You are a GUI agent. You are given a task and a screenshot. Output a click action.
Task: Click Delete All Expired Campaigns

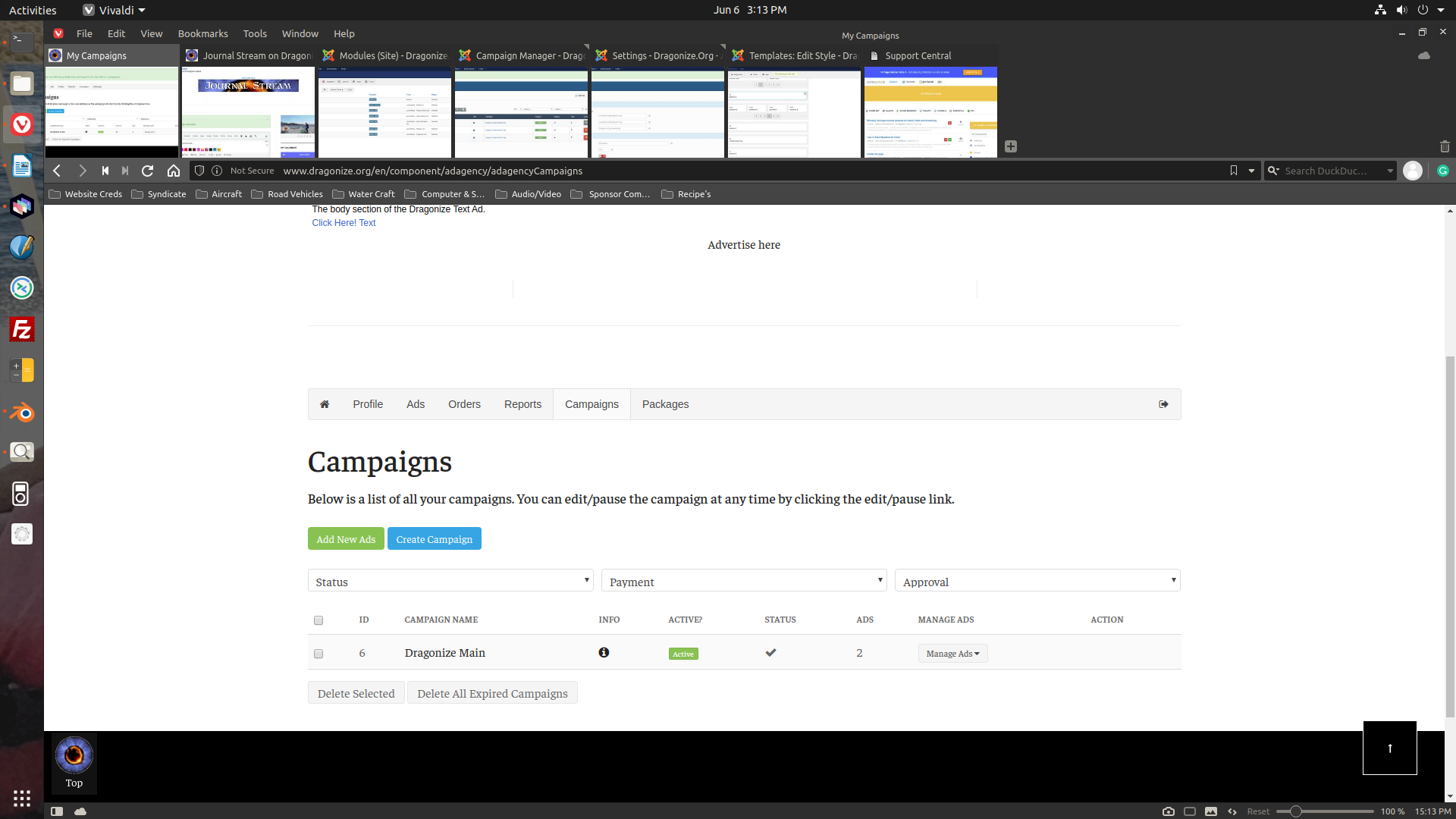coord(492,693)
